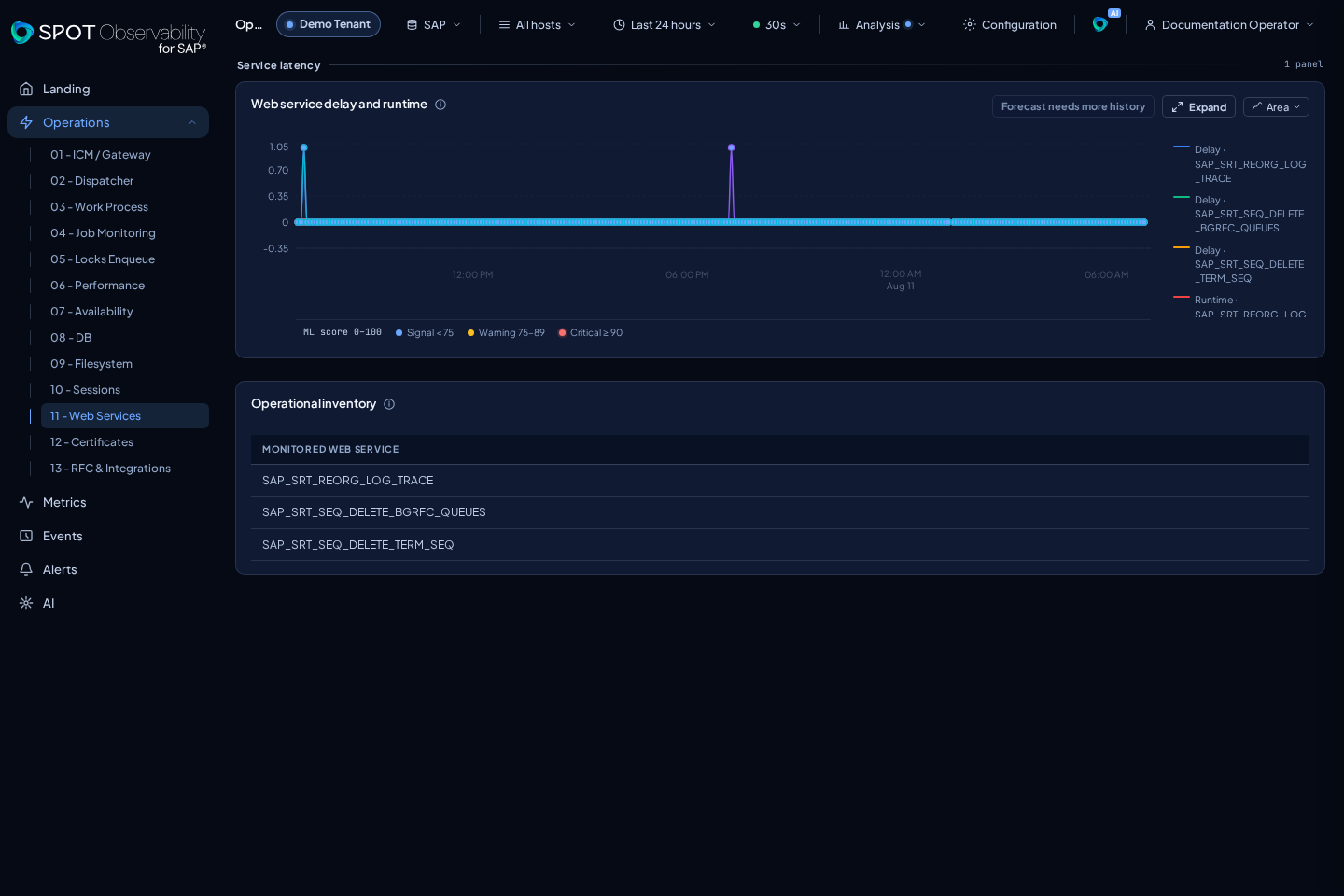Open the 30s refresh interval dropdown
Viewport: 1344px width, 896px height.
pyautogui.click(x=777, y=25)
